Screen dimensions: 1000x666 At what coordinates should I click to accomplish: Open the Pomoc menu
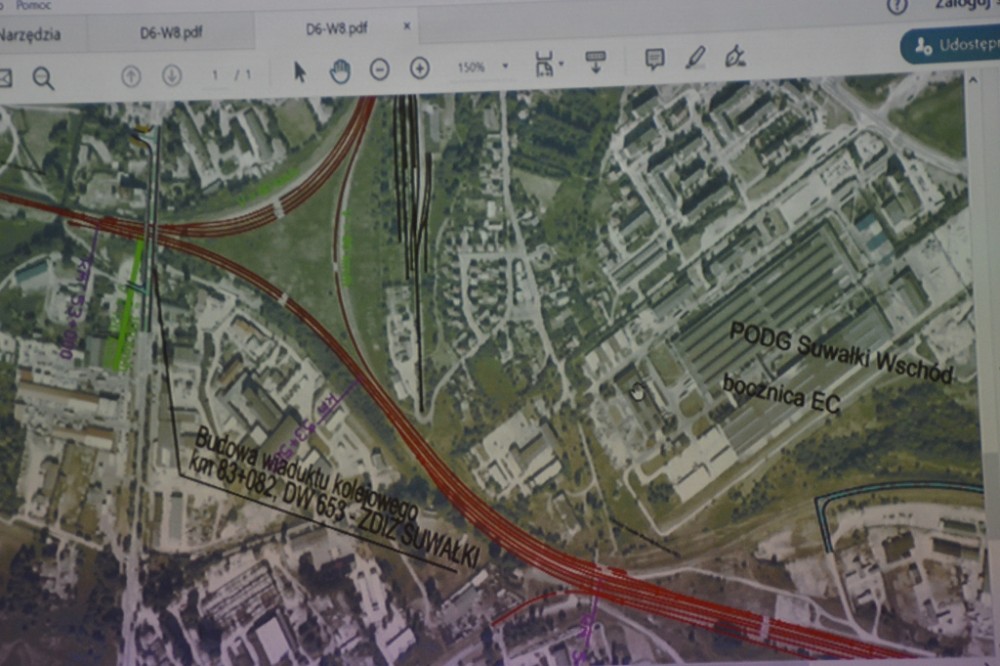[x=33, y=5]
